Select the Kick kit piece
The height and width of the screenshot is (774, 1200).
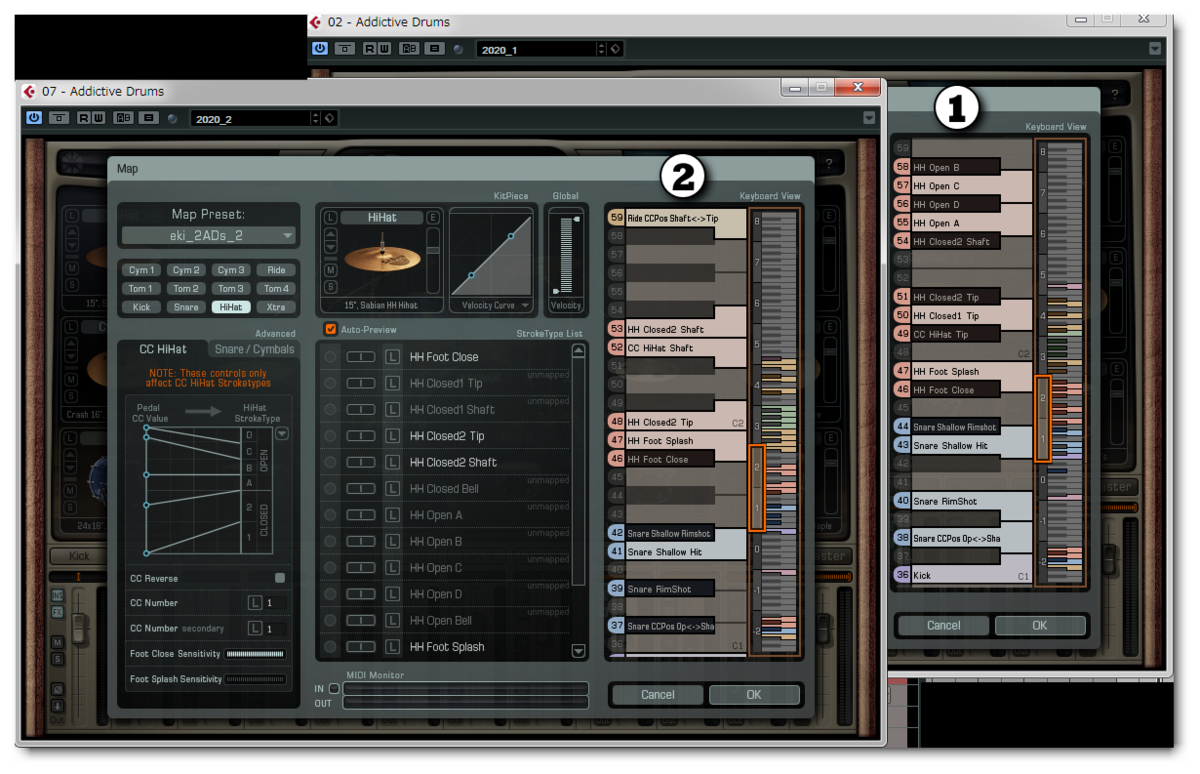(142, 307)
